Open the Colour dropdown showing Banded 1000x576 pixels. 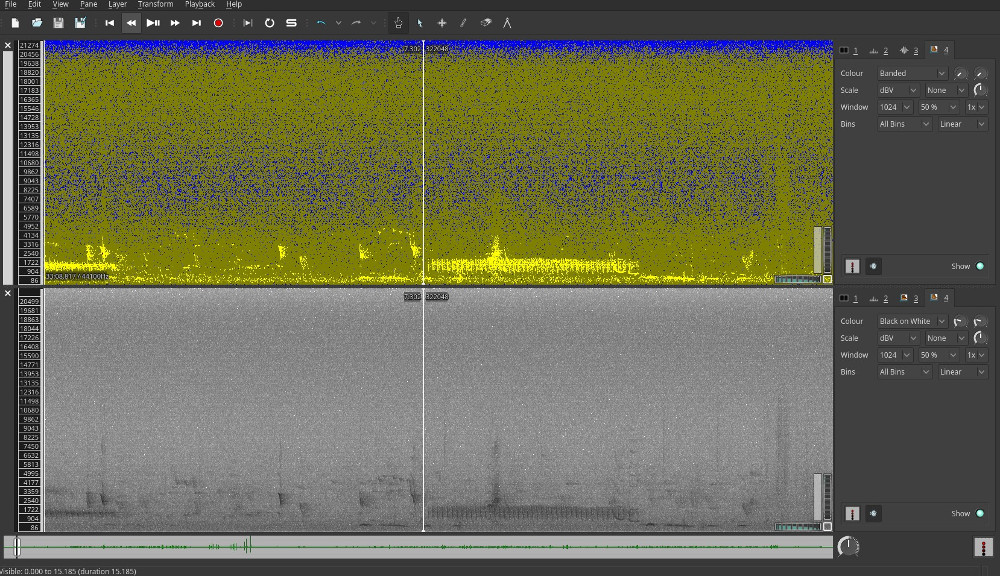click(x=911, y=73)
